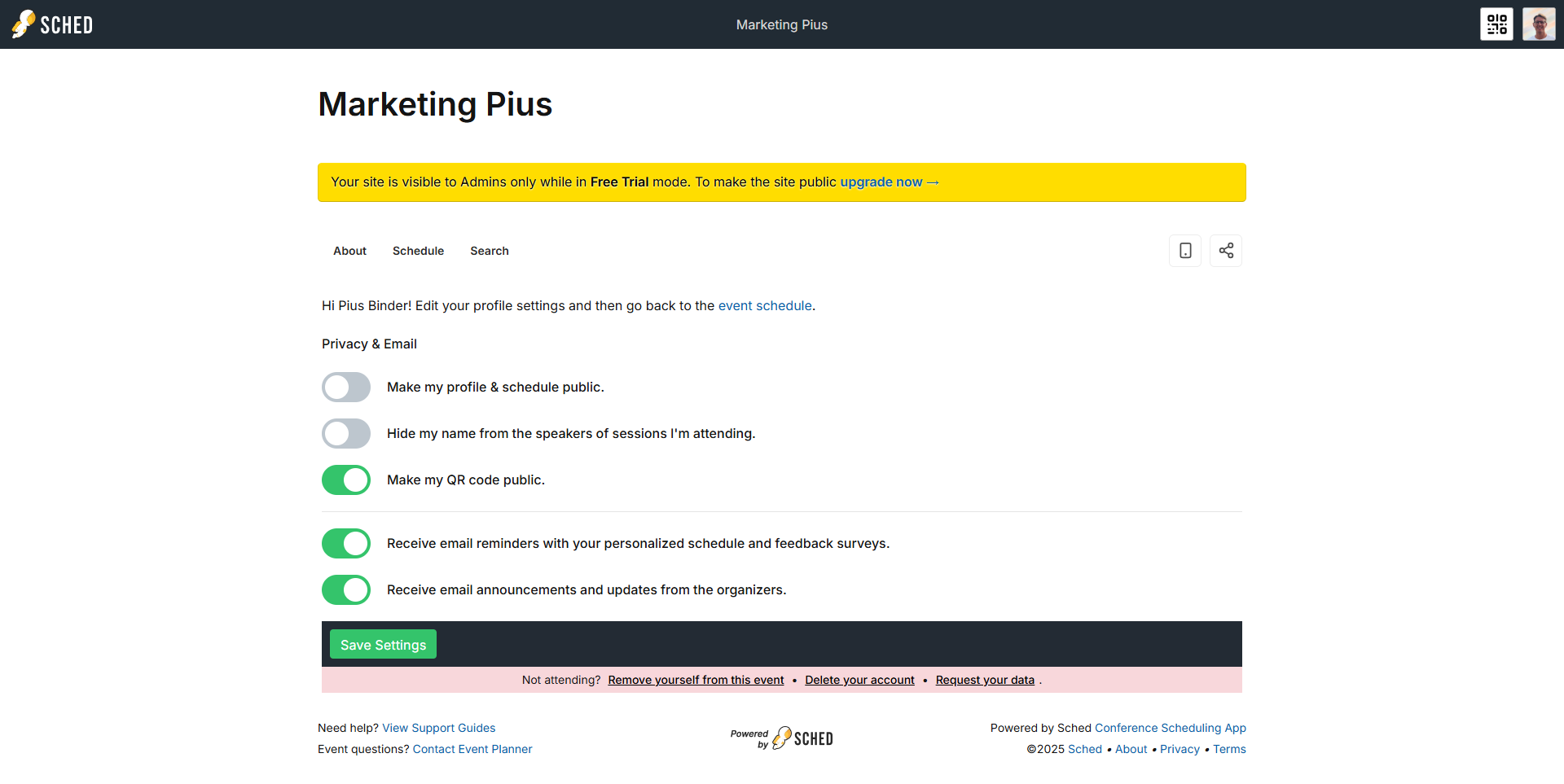The height and width of the screenshot is (784, 1564).
Task: Click Delete your account link
Action: (x=859, y=681)
